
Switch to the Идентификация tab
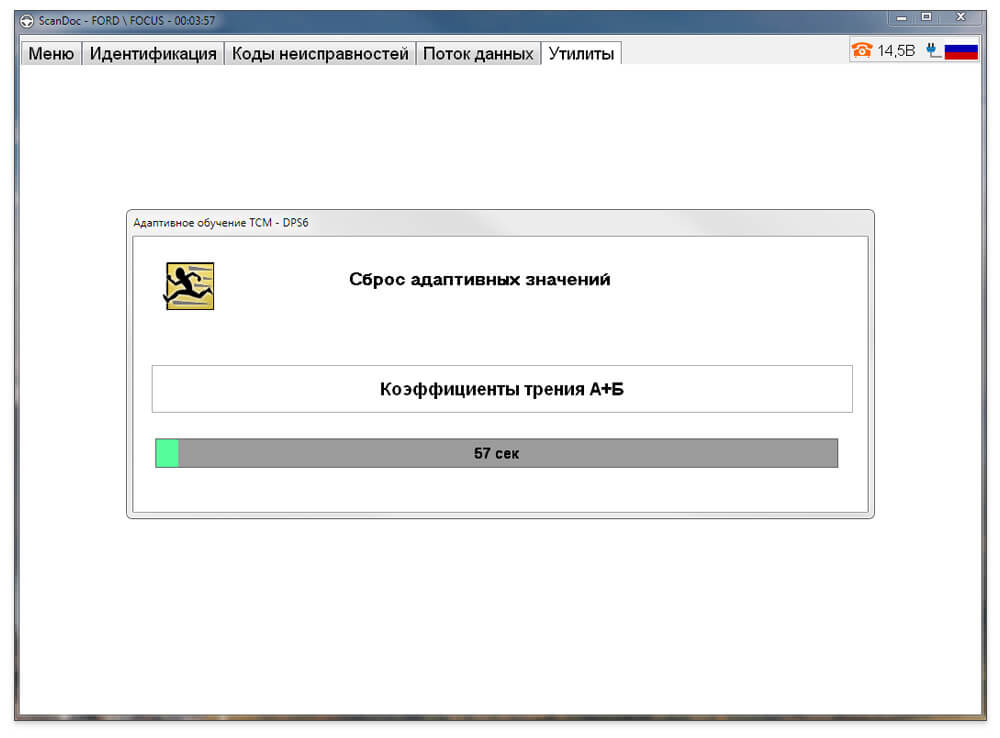(153, 54)
